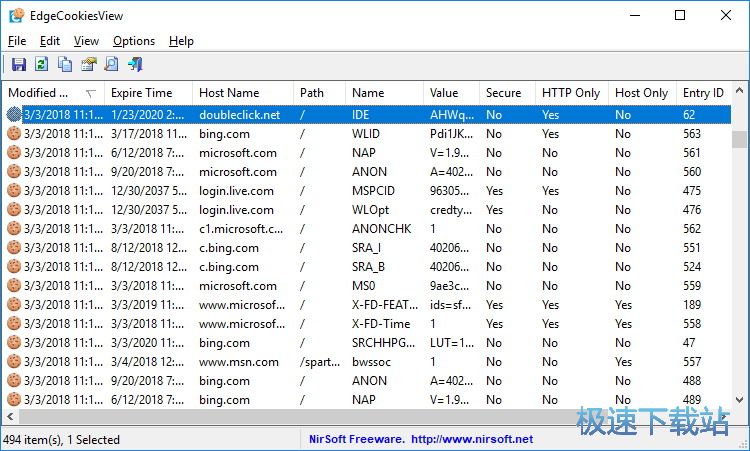Open the Options menu
Image resolution: width=750 pixels, height=451 pixels.
click(x=133, y=41)
